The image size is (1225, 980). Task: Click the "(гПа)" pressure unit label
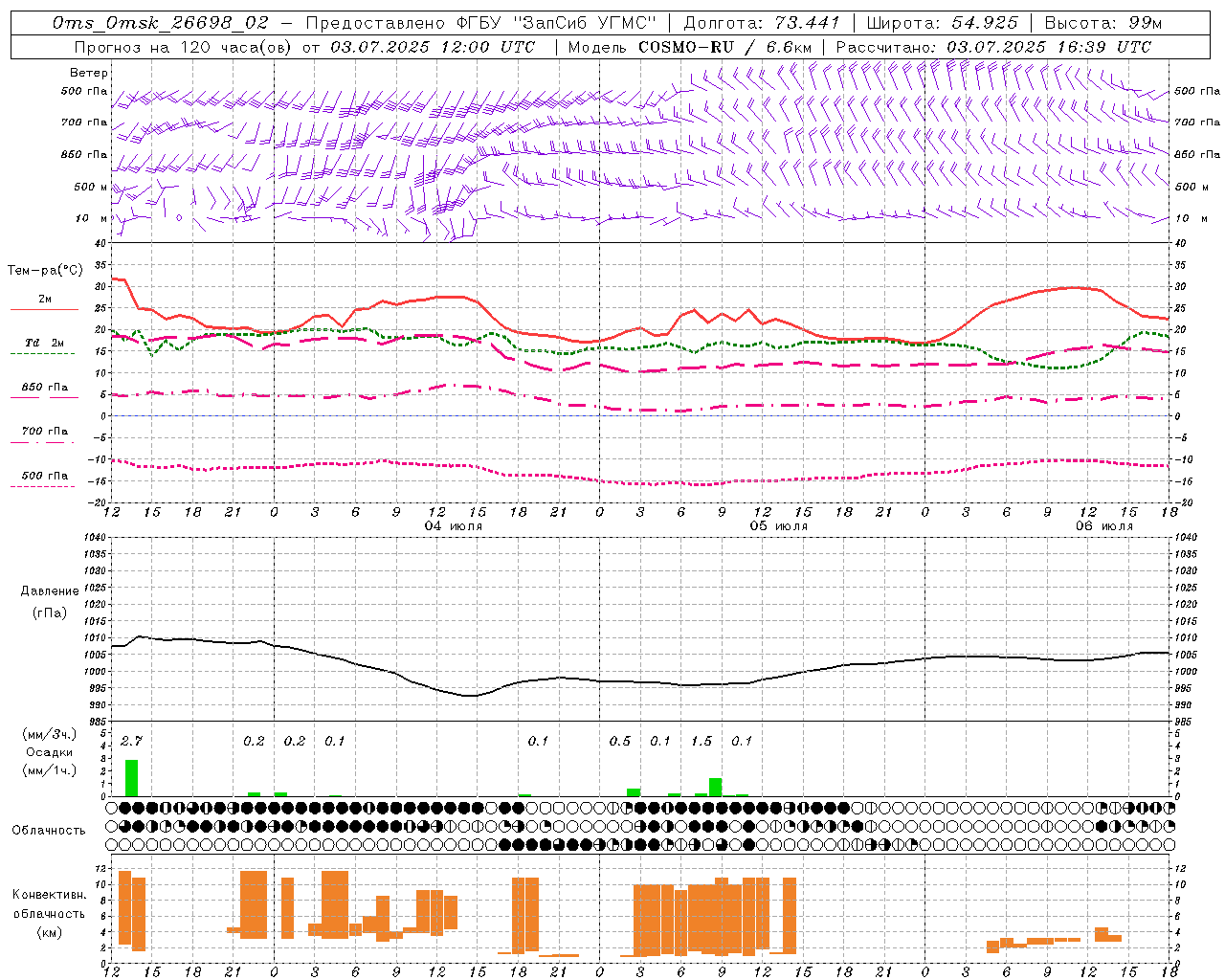click(50, 613)
